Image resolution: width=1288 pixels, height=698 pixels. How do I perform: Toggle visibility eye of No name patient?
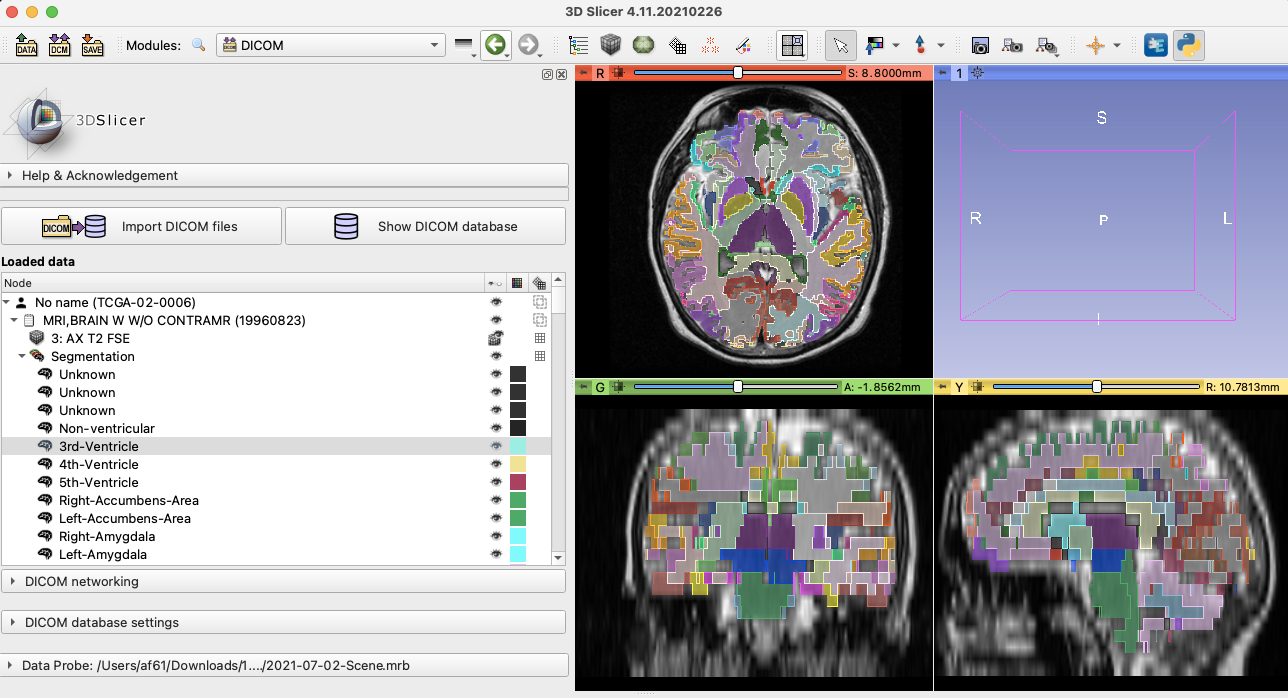tap(495, 302)
